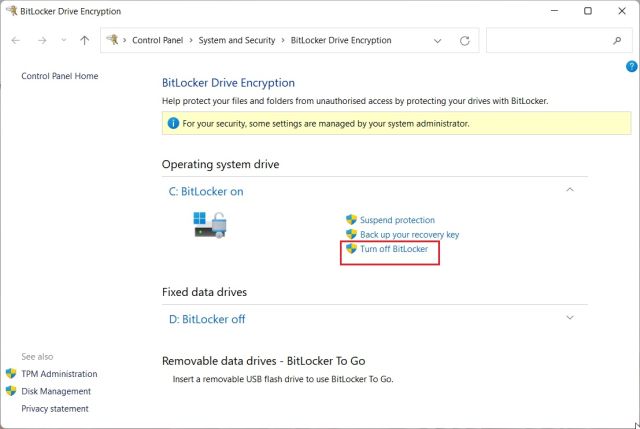The height and width of the screenshot is (429, 640).
Task: Open Back up your recovery key
Action: coord(409,234)
